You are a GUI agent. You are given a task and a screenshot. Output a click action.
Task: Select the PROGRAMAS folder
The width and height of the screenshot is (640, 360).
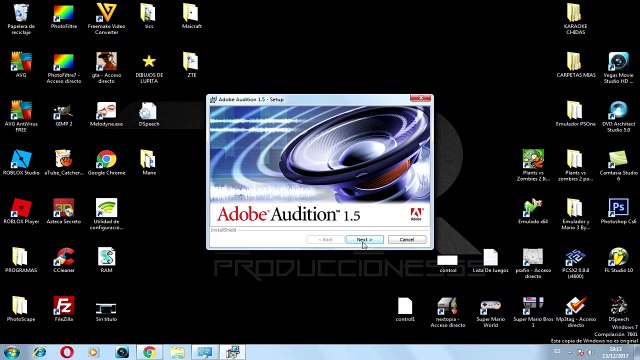21,260
